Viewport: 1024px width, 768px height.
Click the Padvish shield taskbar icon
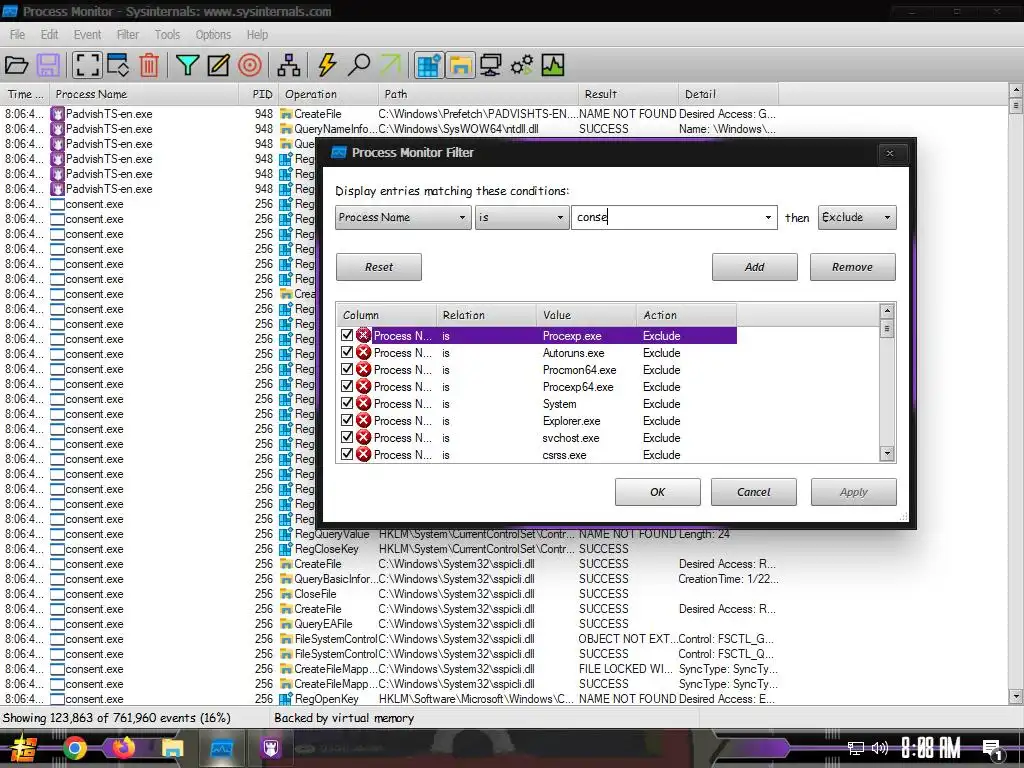[270, 748]
